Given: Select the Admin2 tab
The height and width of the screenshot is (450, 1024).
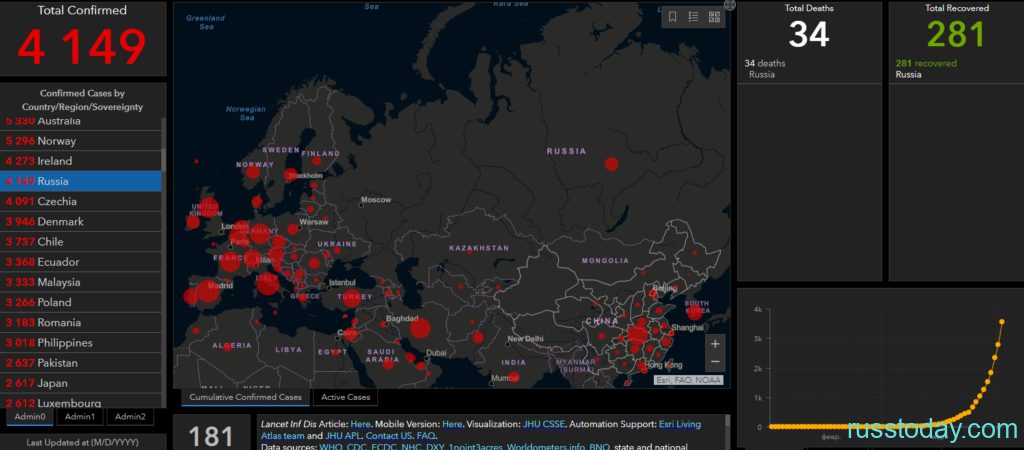Looking at the screenshot, I should tap(130, 417).
